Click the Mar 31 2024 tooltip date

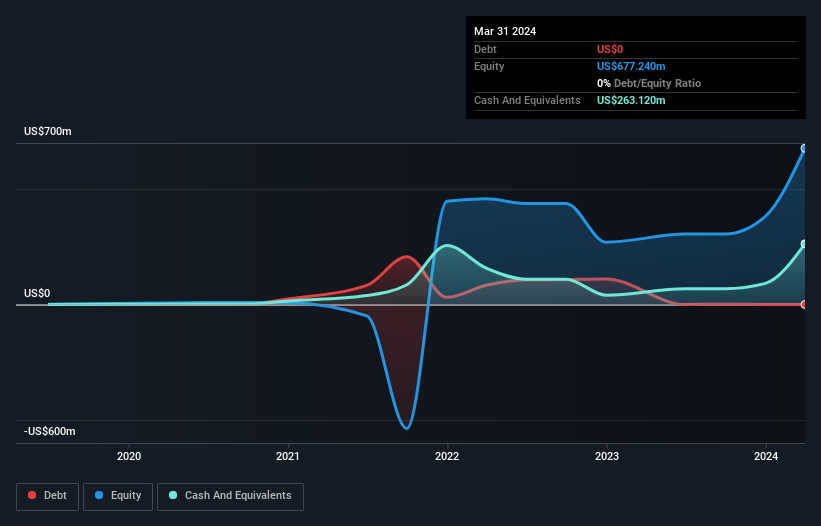[x=505, y=31]
